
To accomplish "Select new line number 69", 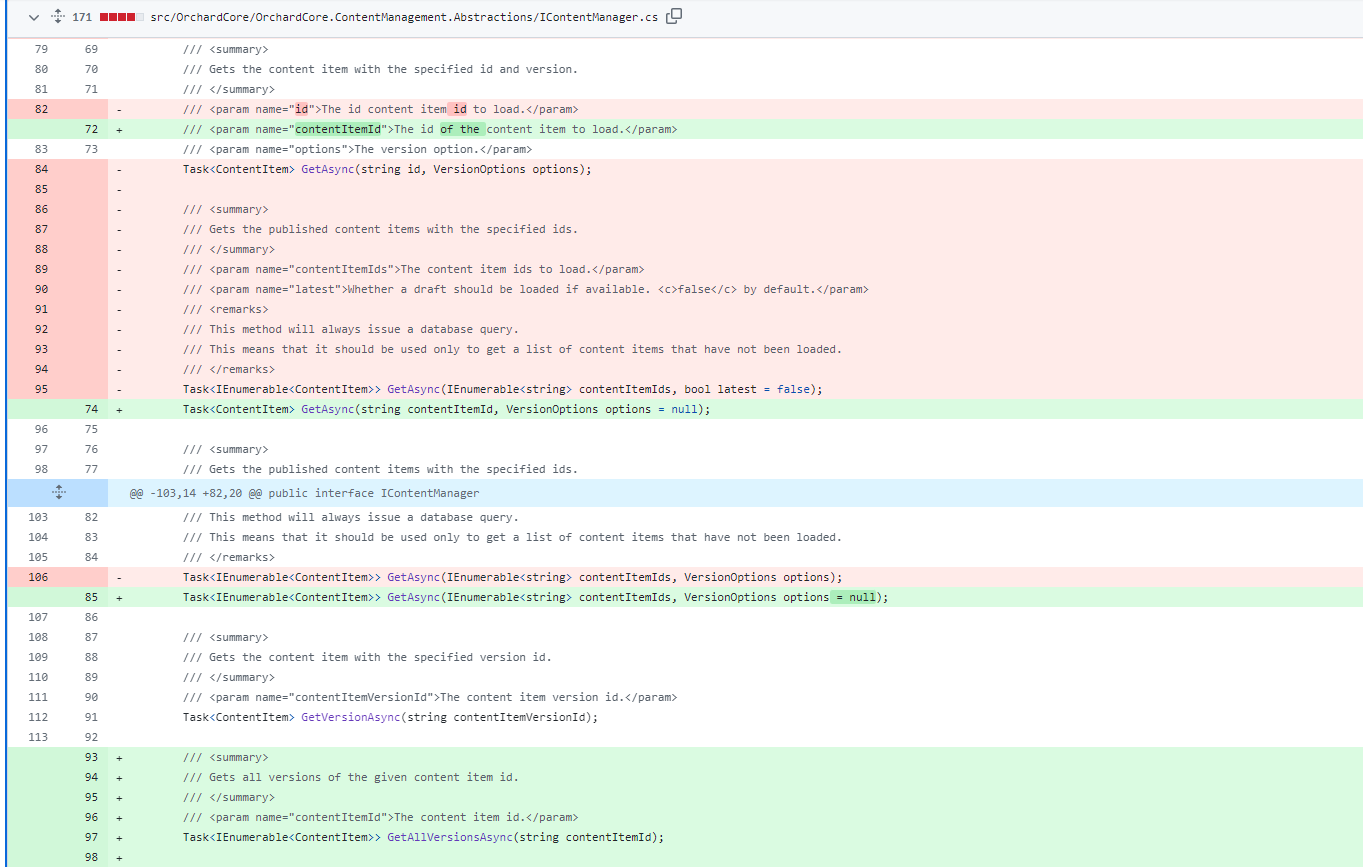I will pos(91,49).
